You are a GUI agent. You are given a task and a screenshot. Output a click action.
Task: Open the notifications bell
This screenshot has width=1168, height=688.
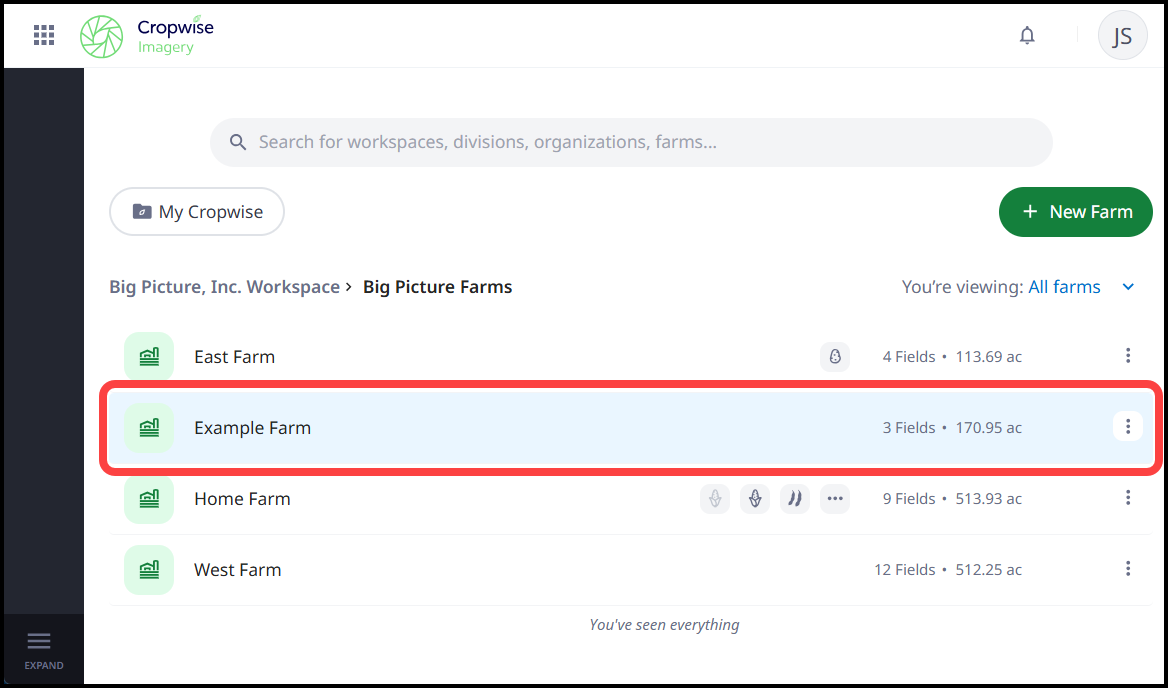click(1027, 35)
